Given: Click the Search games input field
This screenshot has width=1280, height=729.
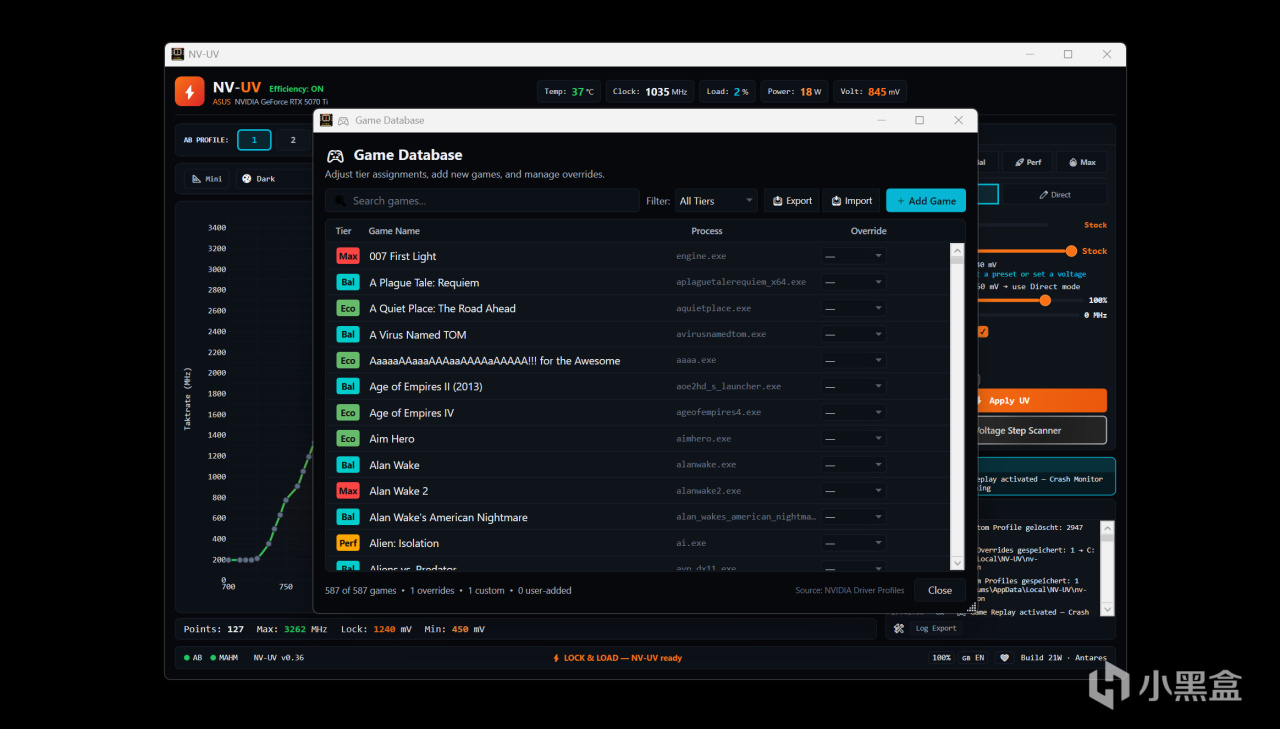Looking at the screenshot, I should (x=482, y=201).
